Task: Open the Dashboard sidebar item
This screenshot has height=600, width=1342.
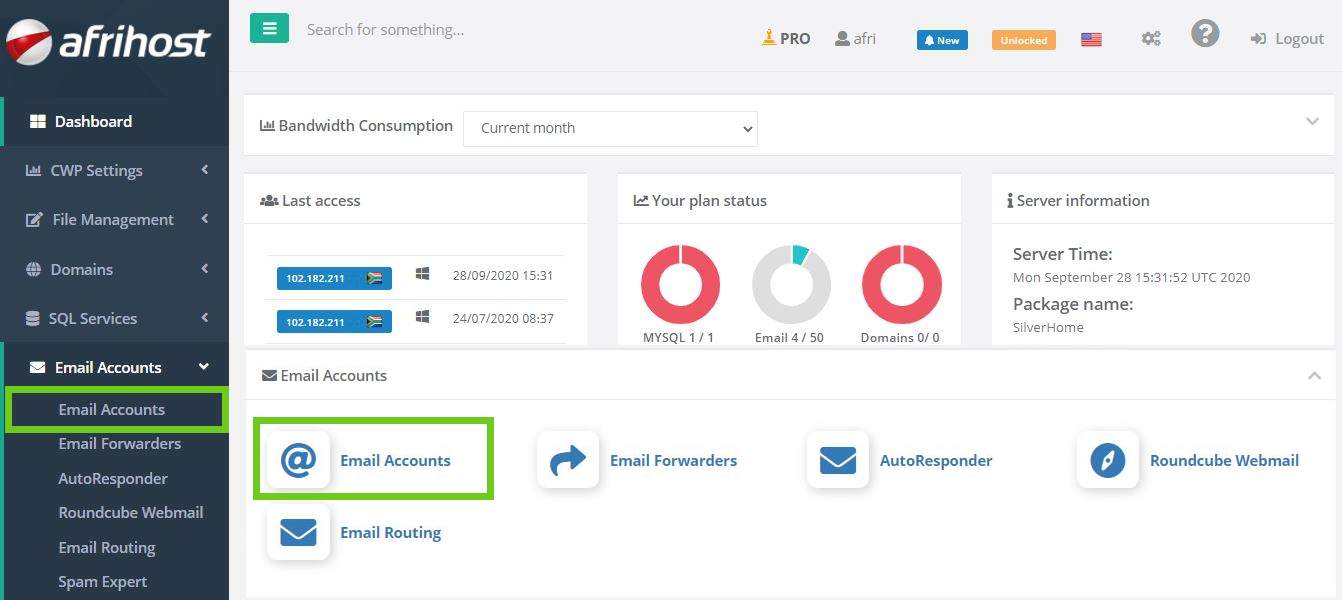Action: point(93,122)
